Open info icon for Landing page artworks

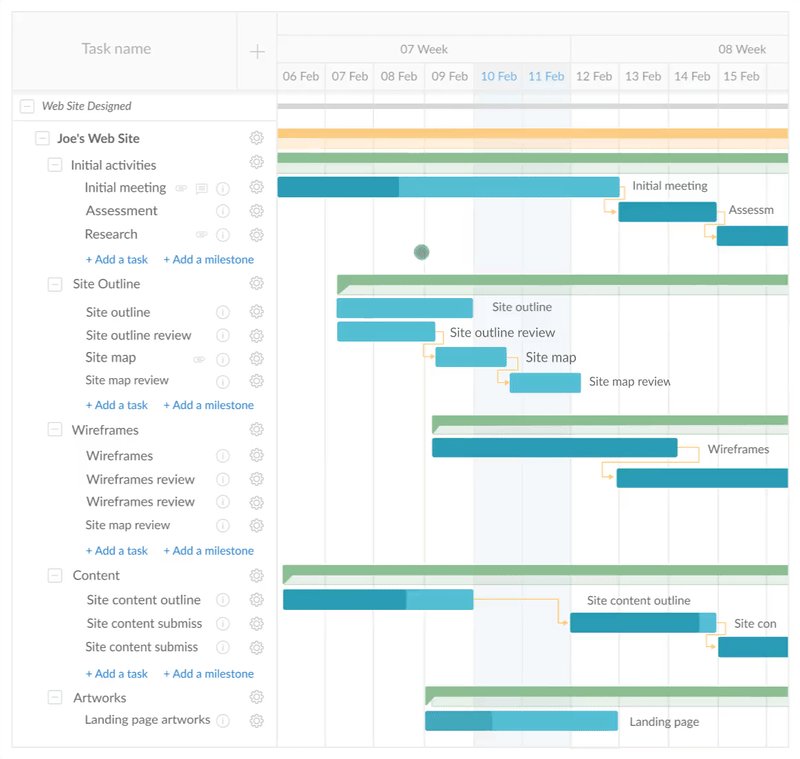coord(223,721)
